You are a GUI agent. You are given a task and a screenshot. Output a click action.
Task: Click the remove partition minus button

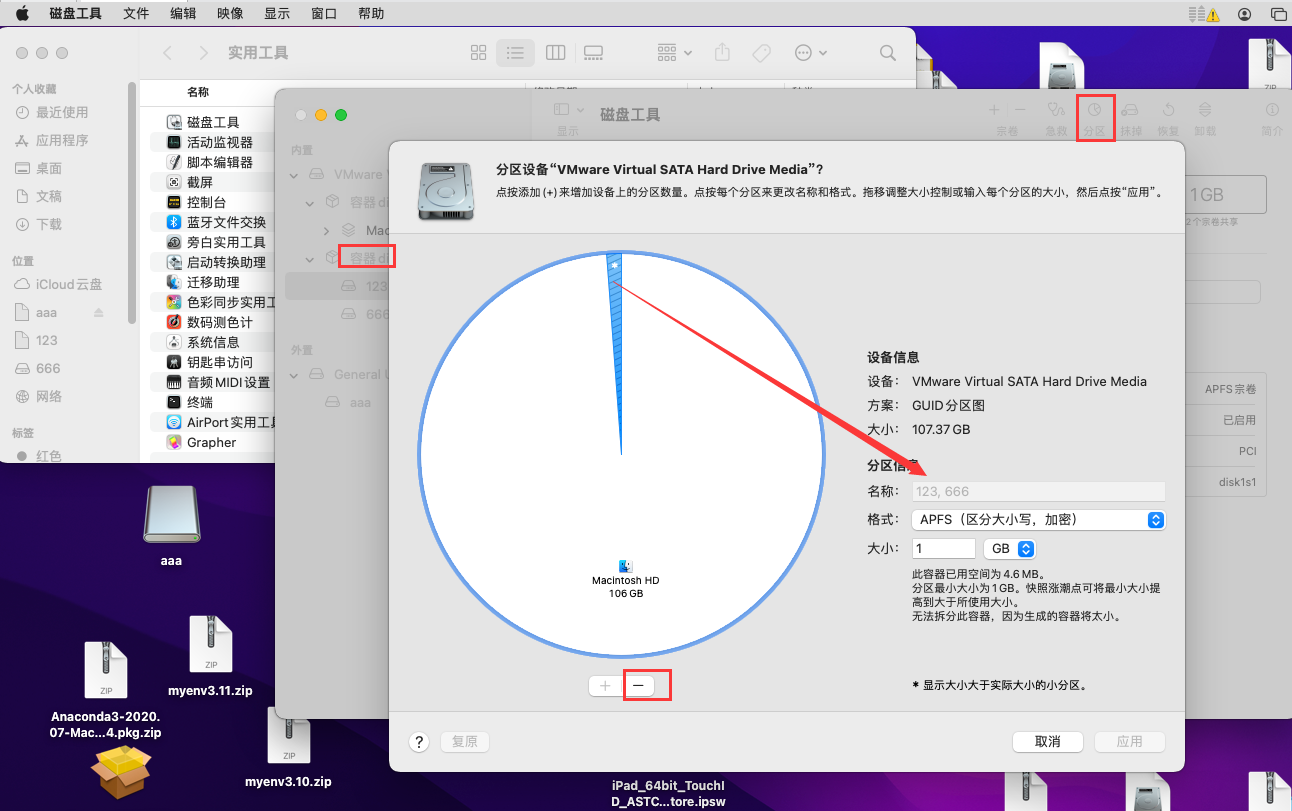[639, 686]
